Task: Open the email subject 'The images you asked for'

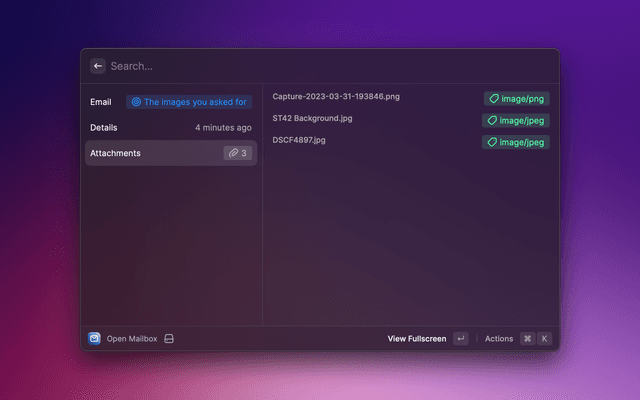Action: pos(189,102)
